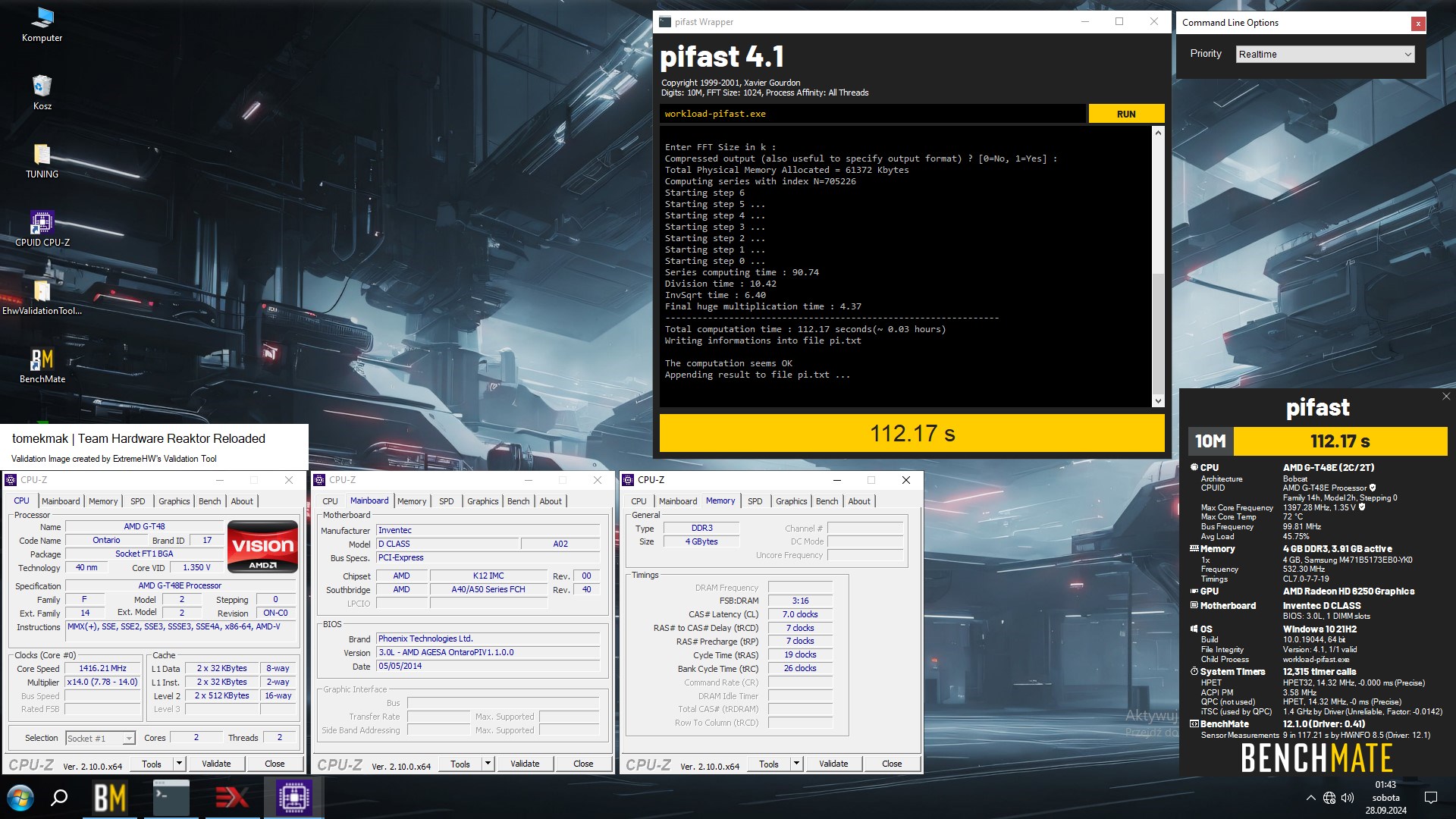Click the pifast console scrollbar thumb
The height and width of the screenshot is (819, 1456).
click(1158, 333)
